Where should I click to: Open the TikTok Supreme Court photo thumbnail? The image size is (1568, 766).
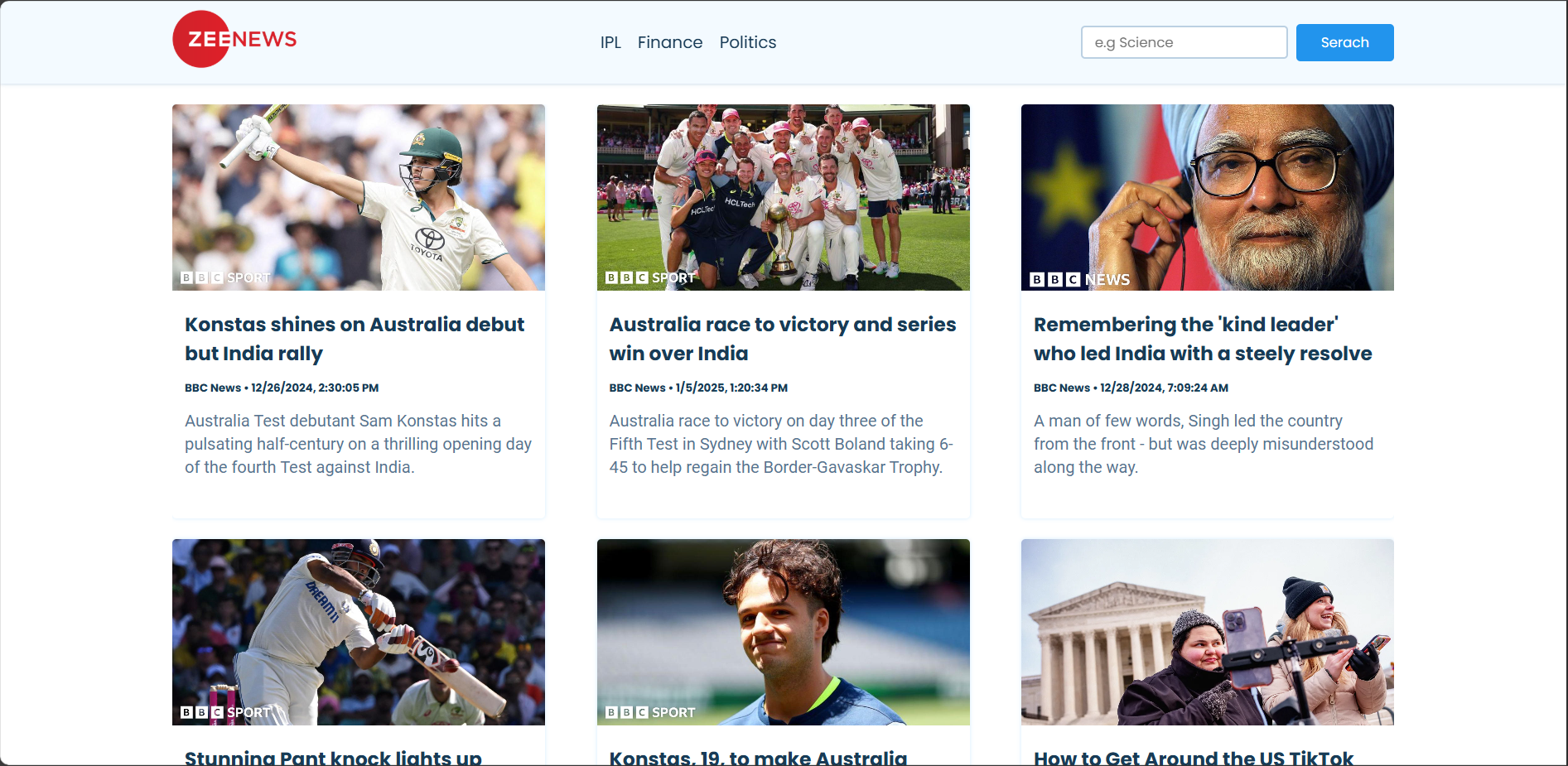point(1208,632)
